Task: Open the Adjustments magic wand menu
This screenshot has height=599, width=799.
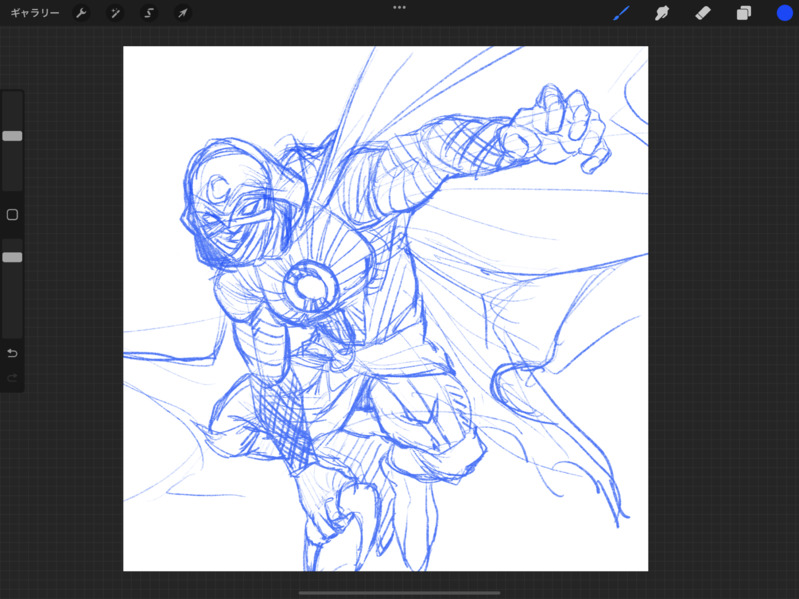Action: 115,13
